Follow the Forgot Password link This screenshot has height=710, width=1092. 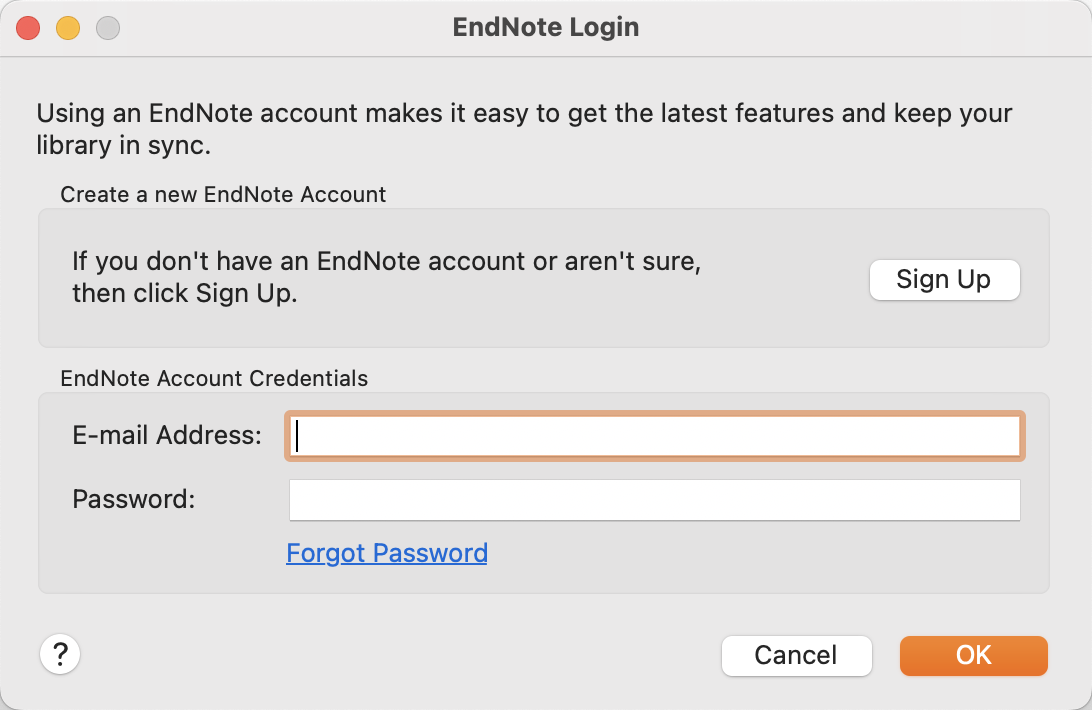click(387, 553)
